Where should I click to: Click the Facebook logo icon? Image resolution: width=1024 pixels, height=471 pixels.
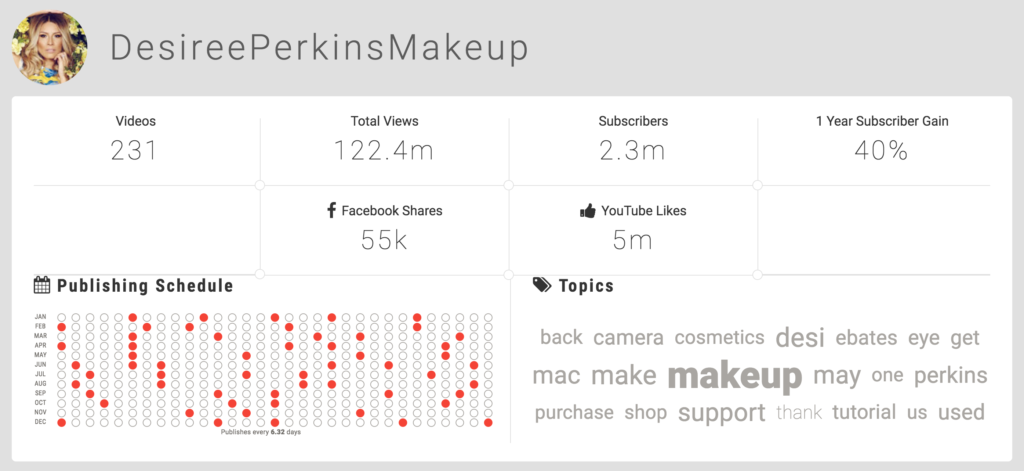pyautogui.click(x=331, y=210)
